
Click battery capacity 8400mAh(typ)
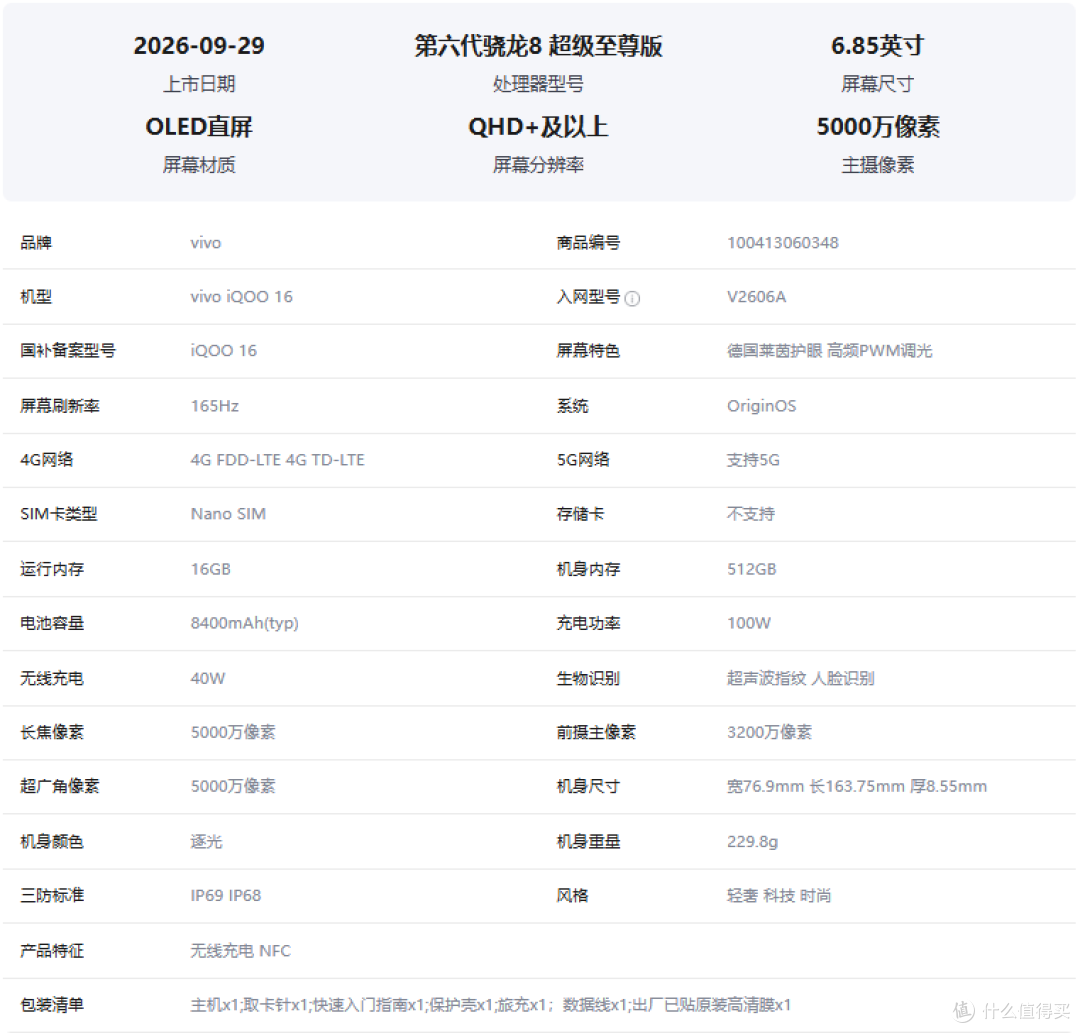[244, 623]
